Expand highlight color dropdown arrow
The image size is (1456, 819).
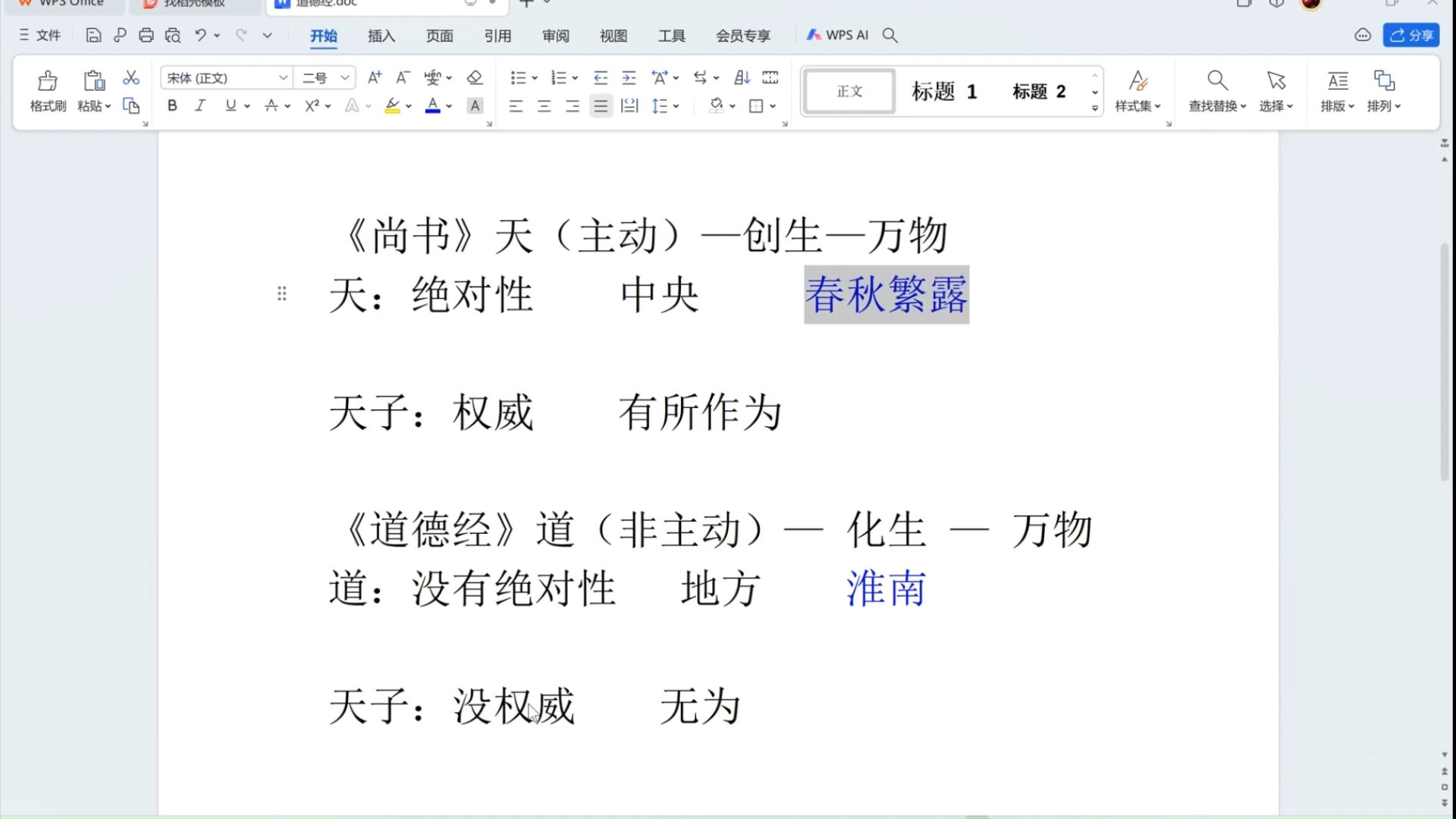(409, 106)
